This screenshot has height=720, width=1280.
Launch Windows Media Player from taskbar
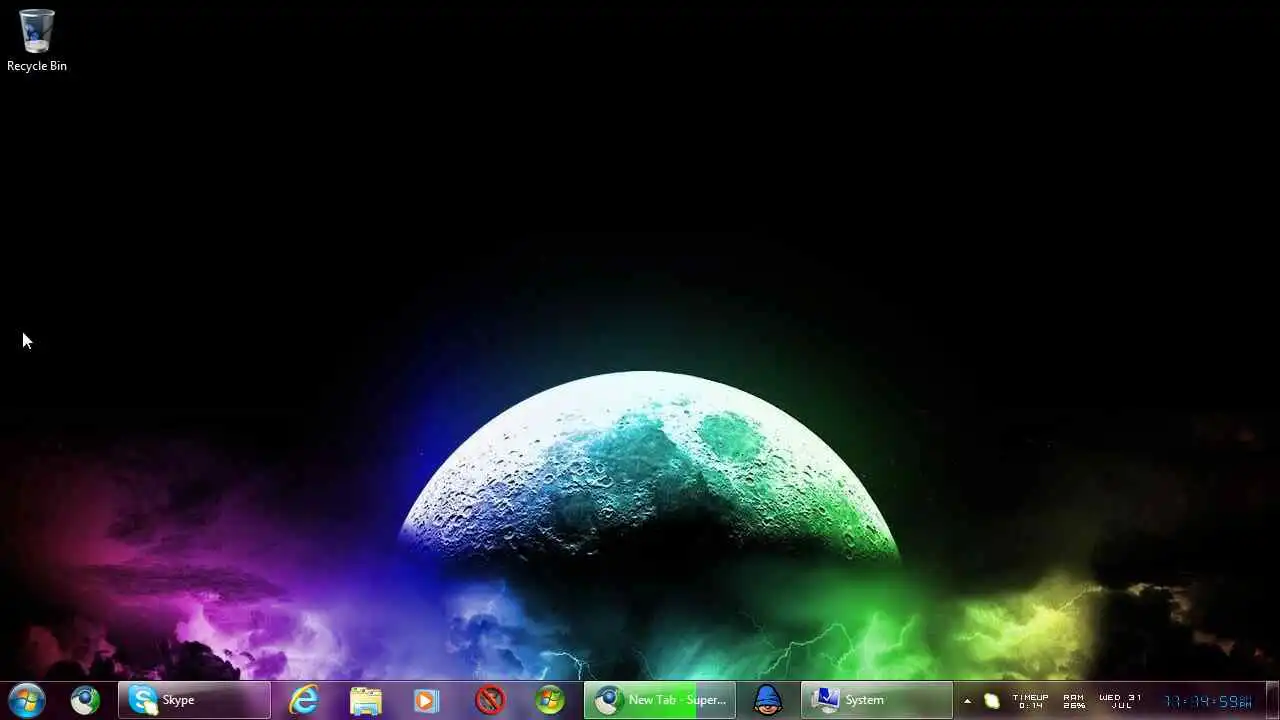click(x=427, y=700)
